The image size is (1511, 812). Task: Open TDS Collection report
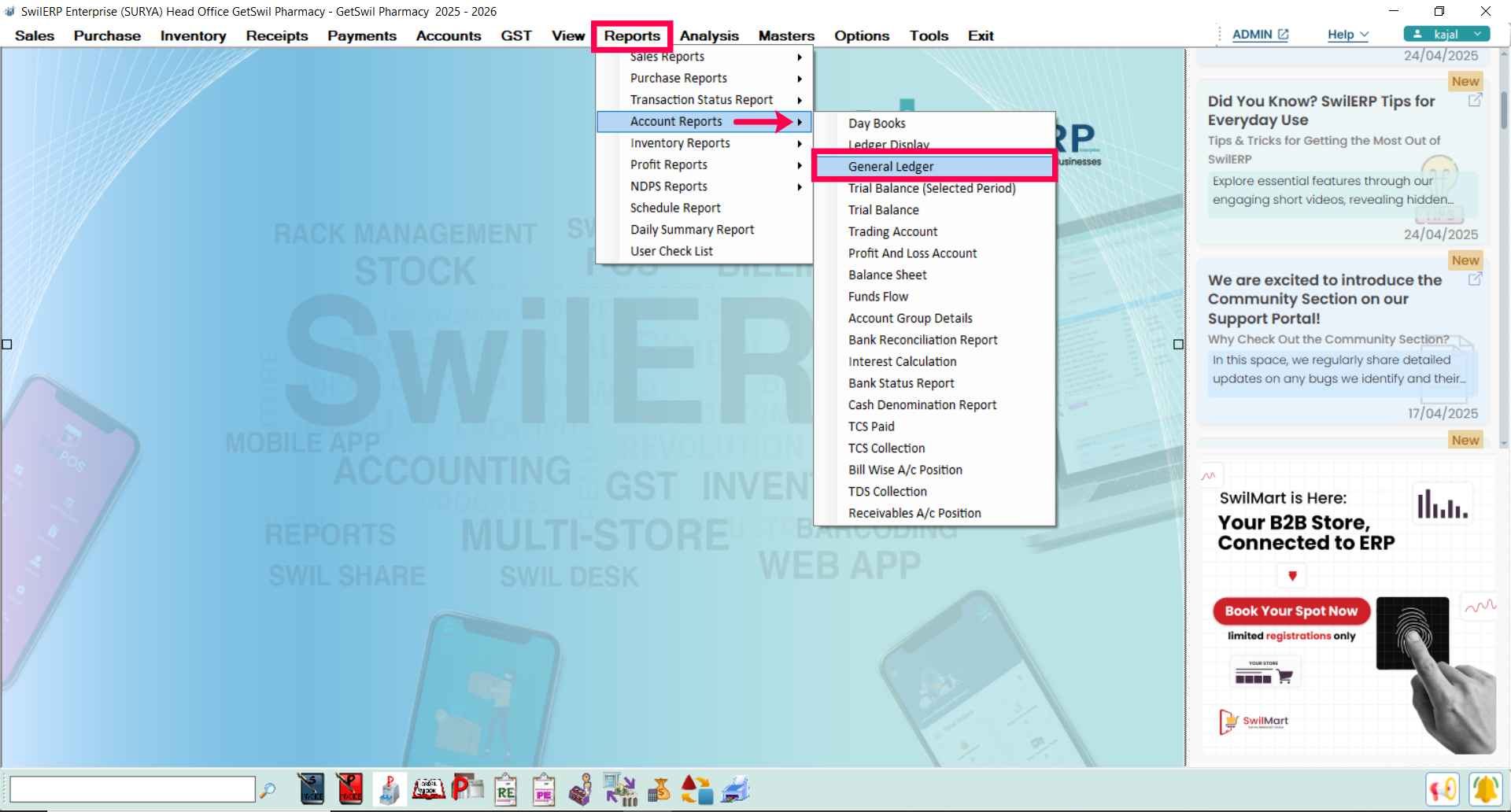coord(887,492)
